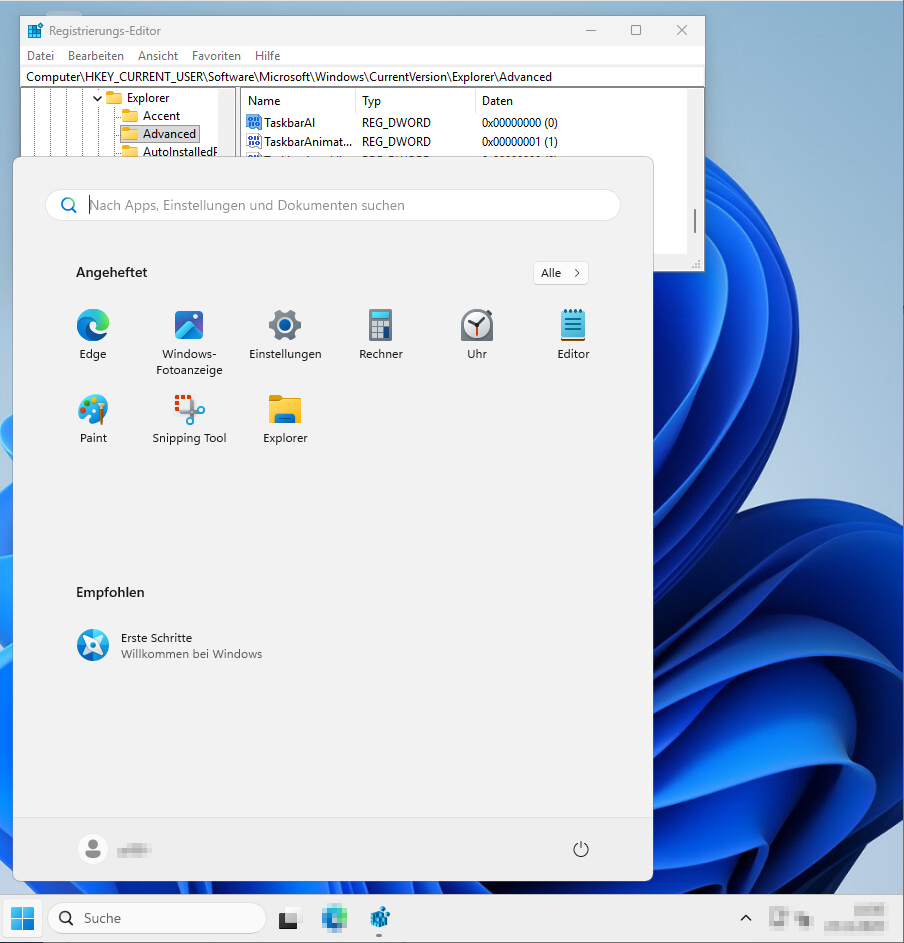Open the Uhr clock app
The width and height of the screenshot is (904, 943).
477,326
